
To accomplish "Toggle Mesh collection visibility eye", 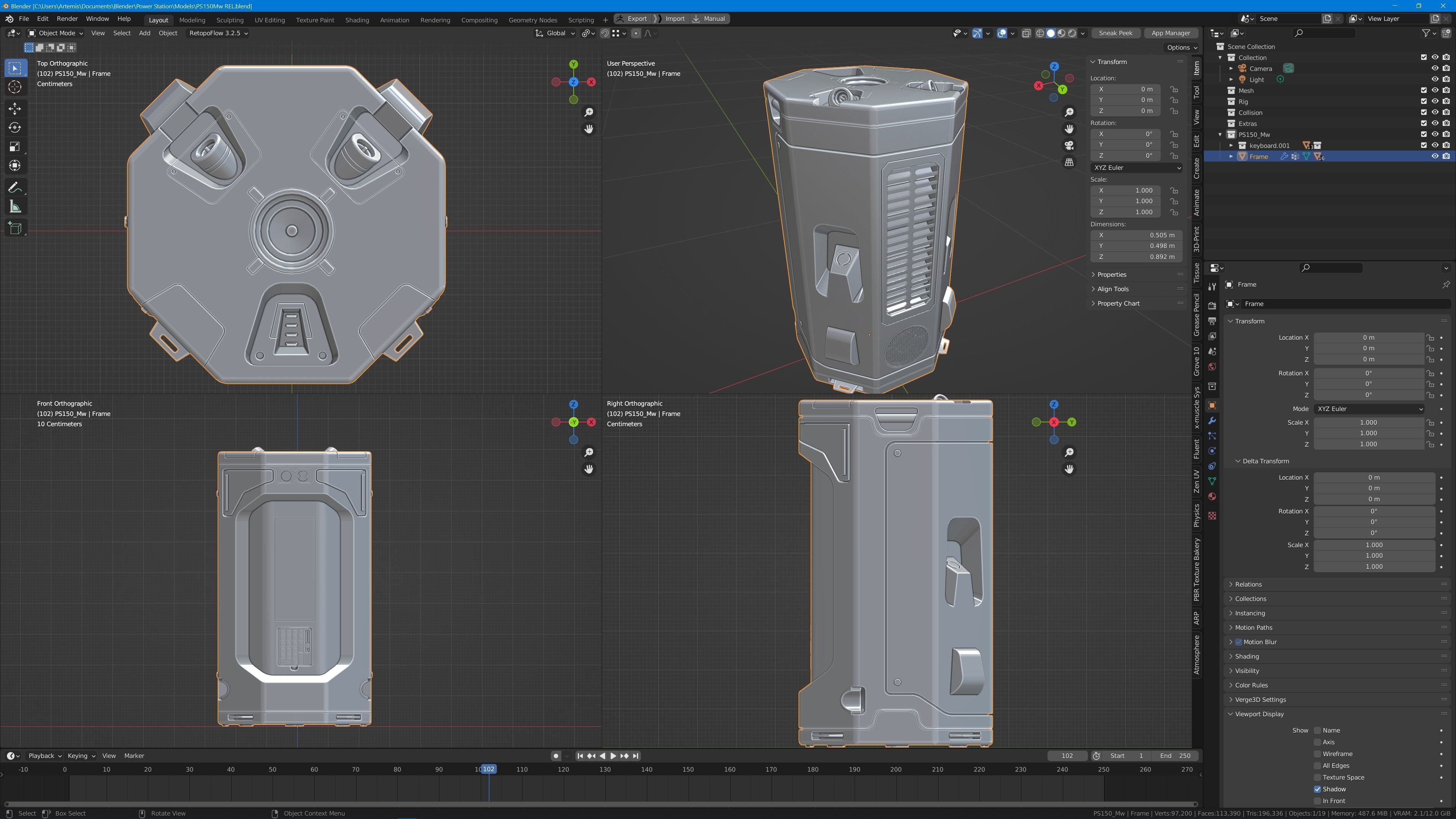I will click(1434, 91).
